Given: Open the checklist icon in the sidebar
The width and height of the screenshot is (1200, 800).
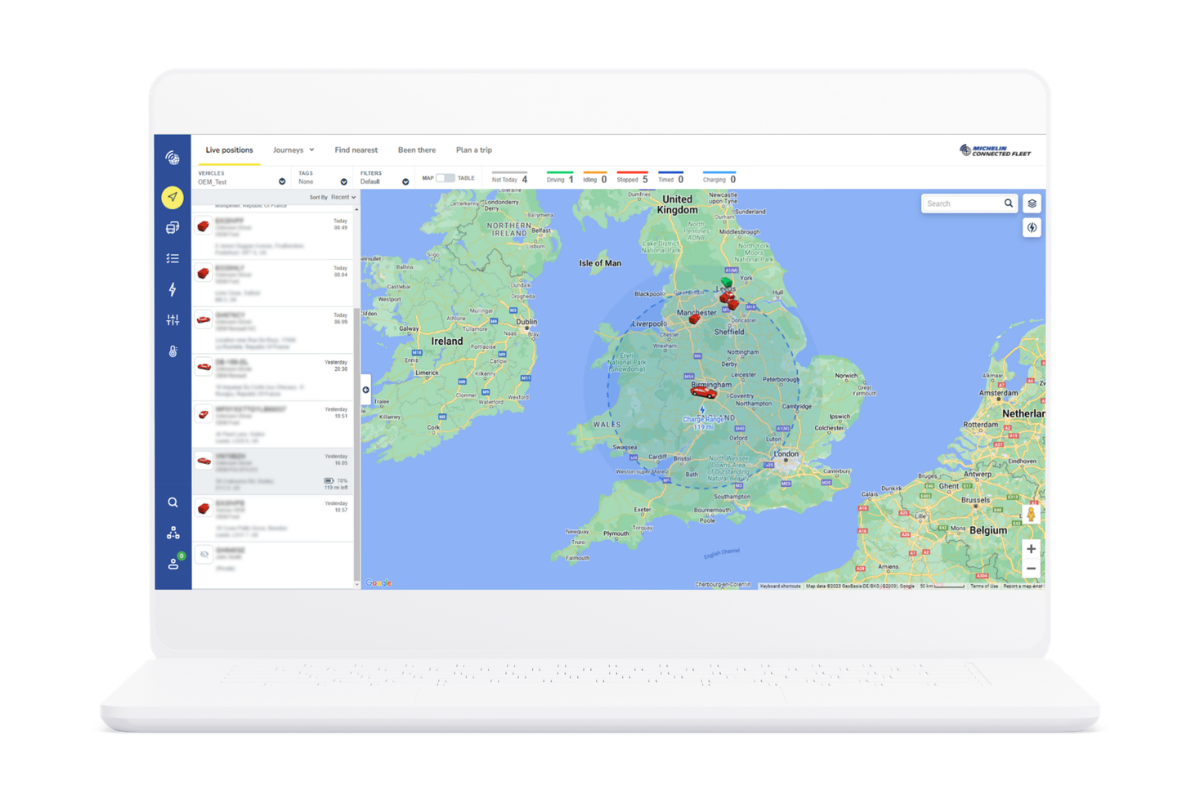Looking at the screenshot, I should pyautogui.click(x=173, y=258).
